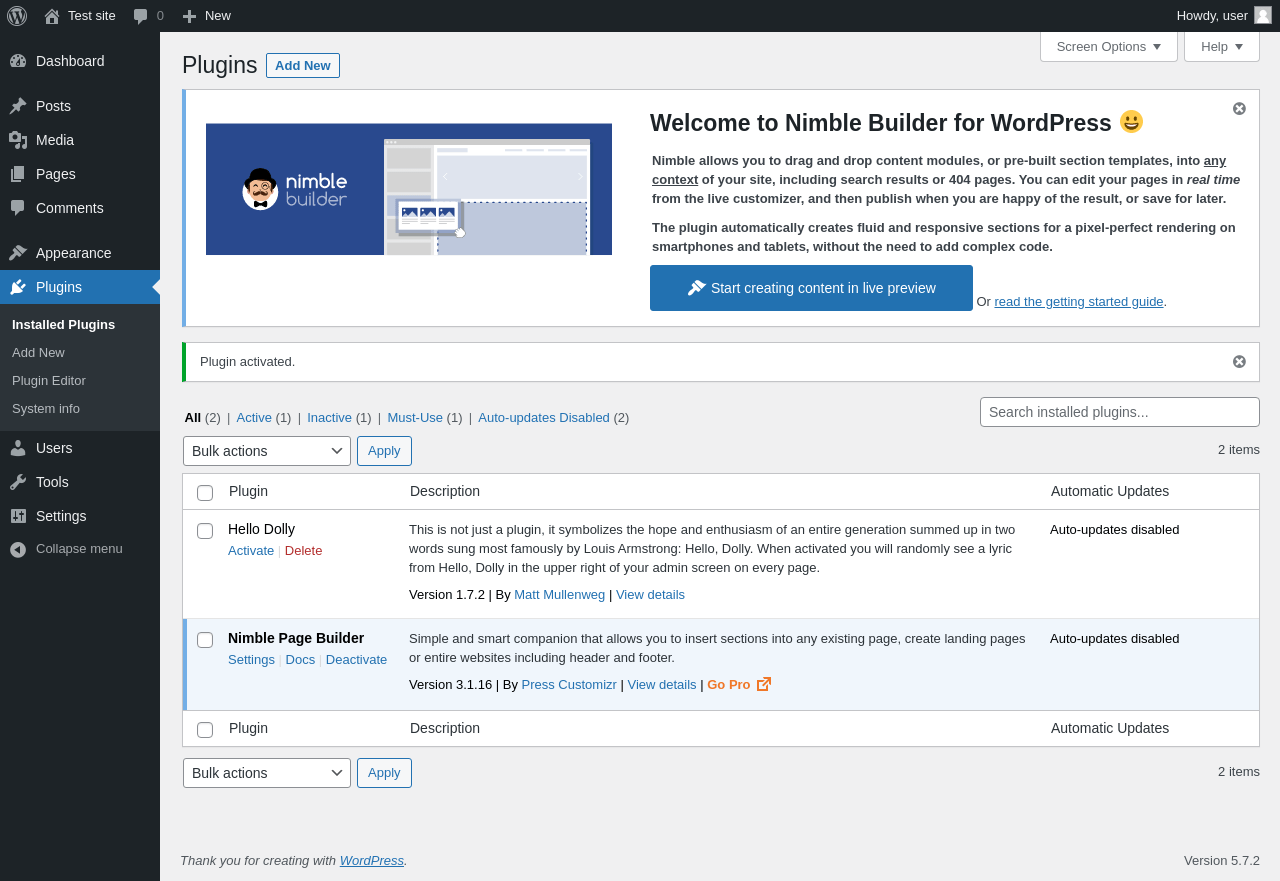Click the Media icon in sidebar
Viewport: 1280px width, 881px height.
[x=18, y=140]
